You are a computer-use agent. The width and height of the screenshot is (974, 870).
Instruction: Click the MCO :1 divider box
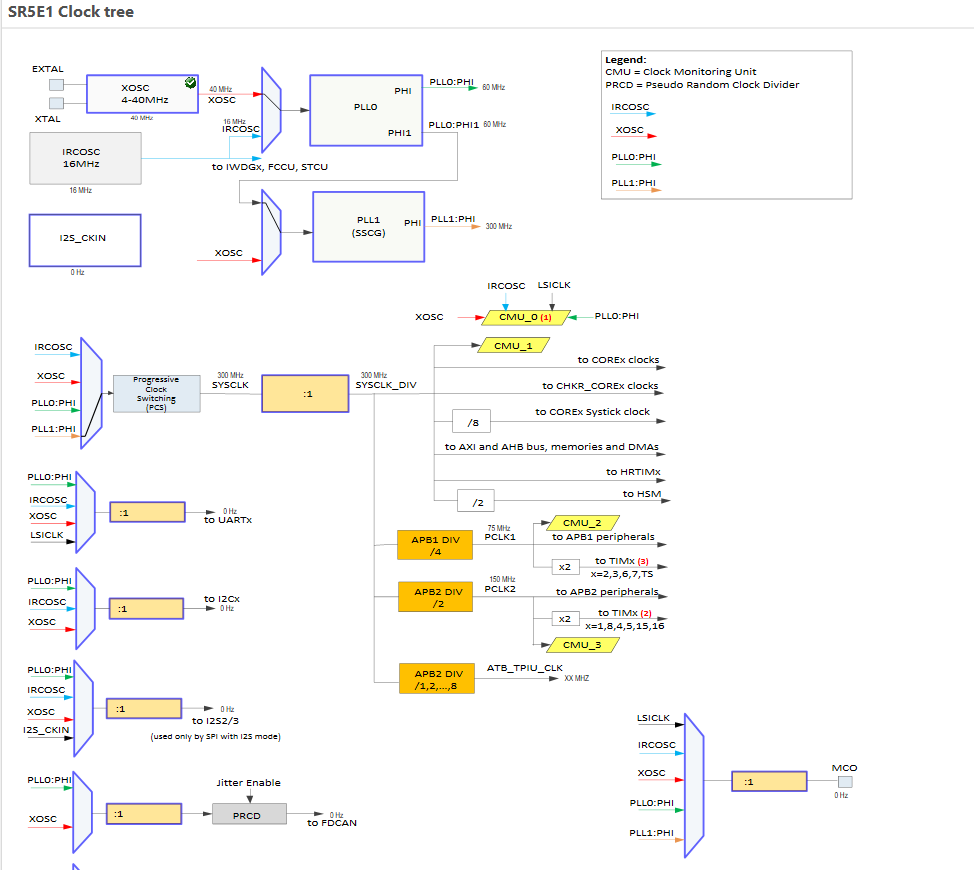coord(769,781)
